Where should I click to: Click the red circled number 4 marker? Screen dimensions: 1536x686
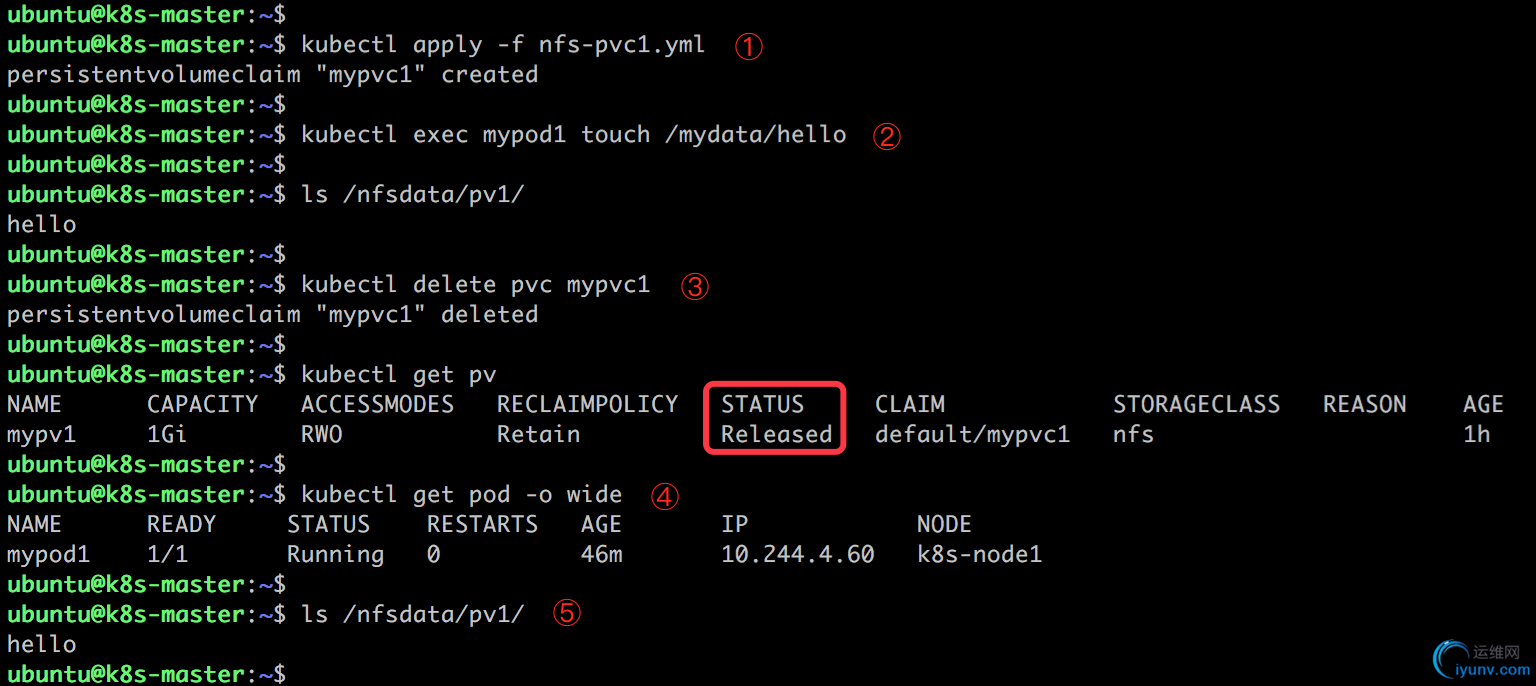point(665,496)
